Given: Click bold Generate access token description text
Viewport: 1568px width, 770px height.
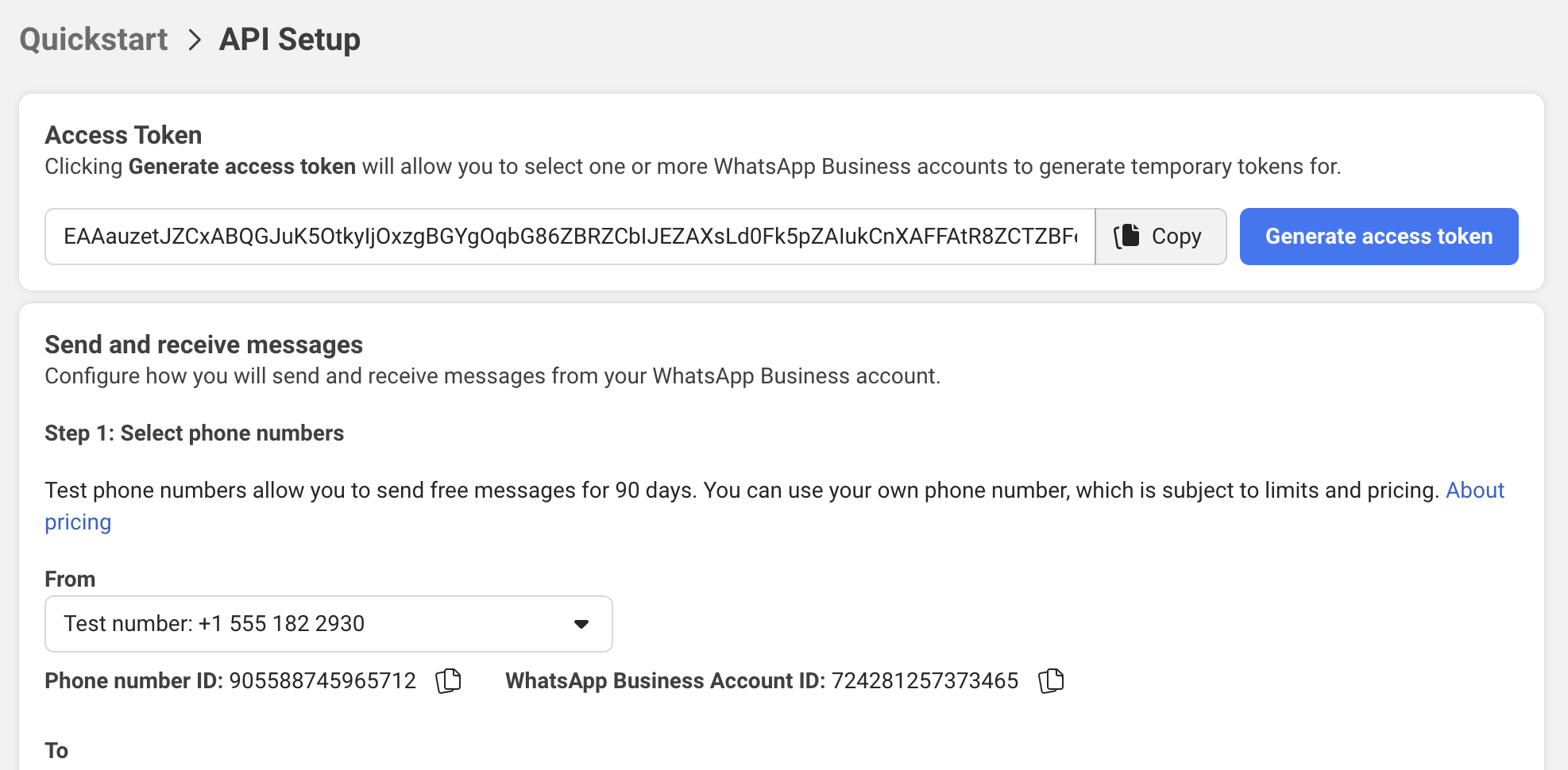Looking at the screenshot, I should tap(241, 167).
